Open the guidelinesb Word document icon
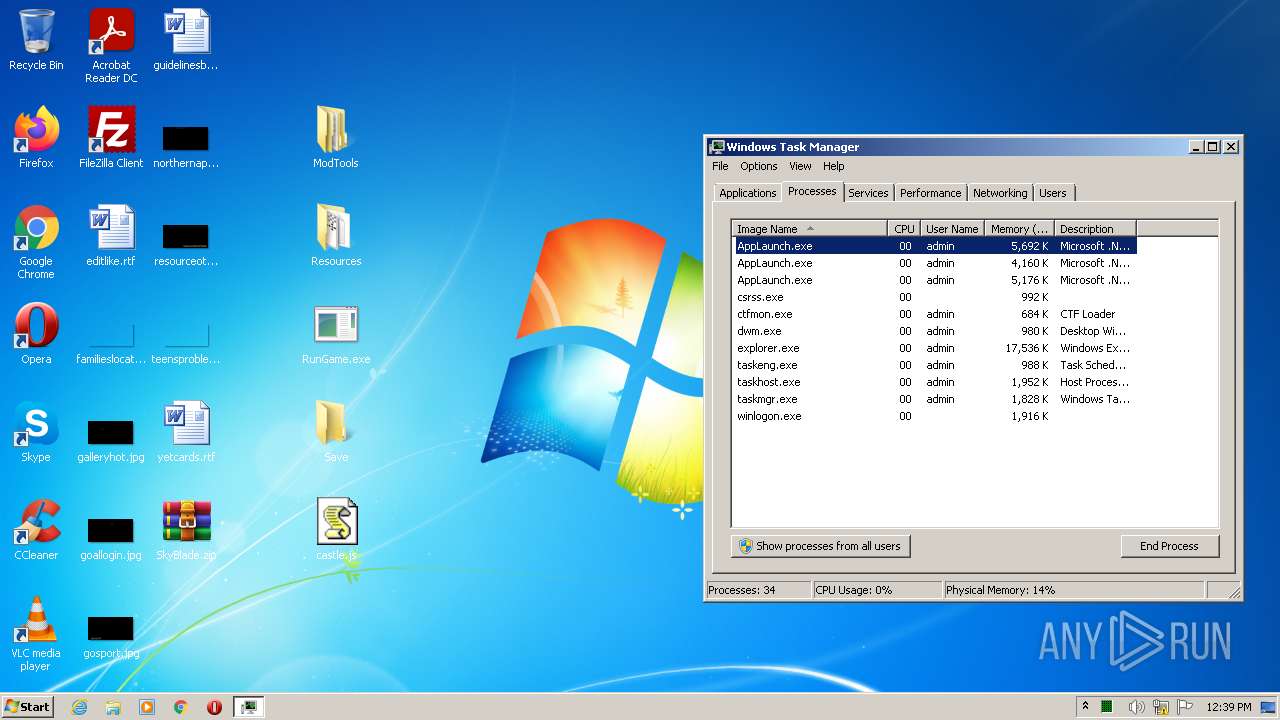The width and height of the screenshot is (1280, 720). pyautogui.click(x=186, y=40)
